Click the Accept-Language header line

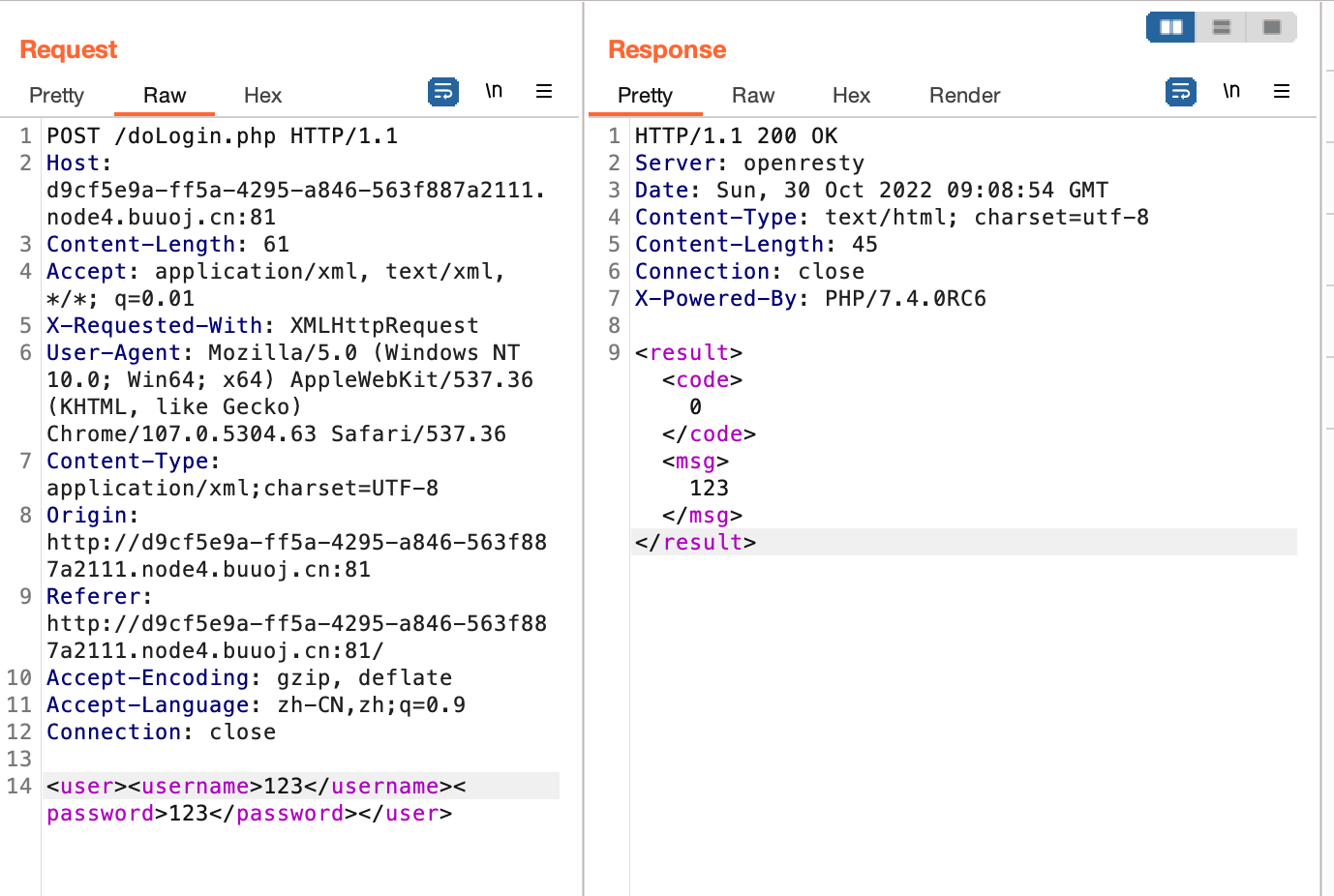[257, 705]
